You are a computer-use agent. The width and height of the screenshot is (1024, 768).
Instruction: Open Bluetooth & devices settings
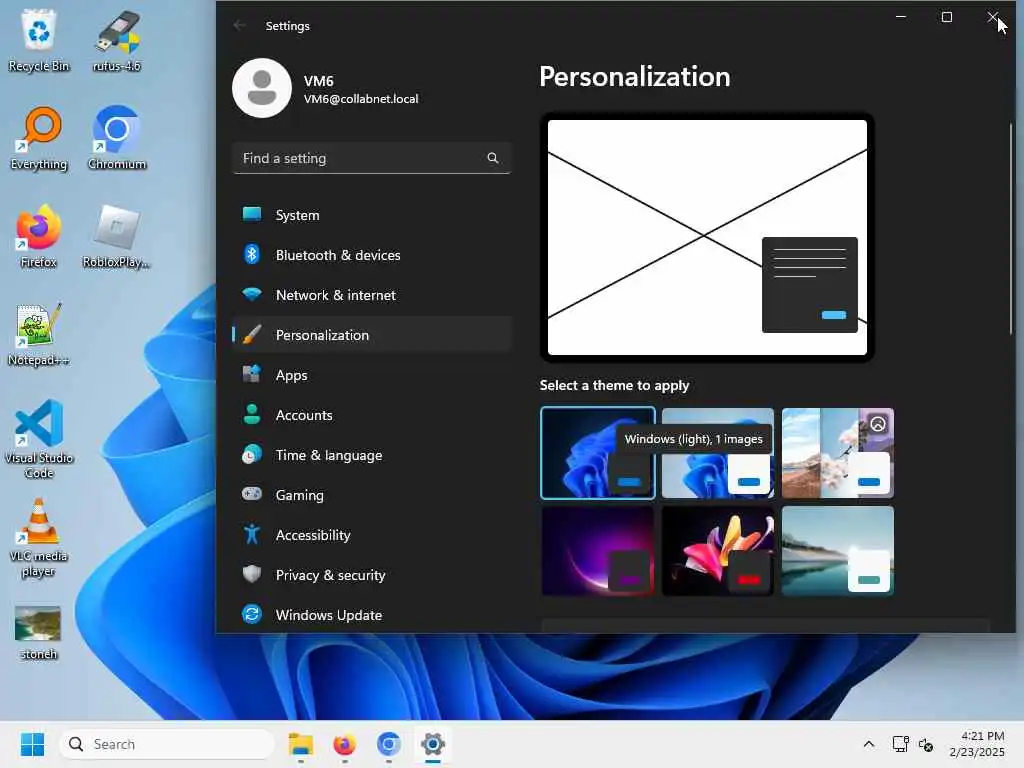click(x=372, y=255)
